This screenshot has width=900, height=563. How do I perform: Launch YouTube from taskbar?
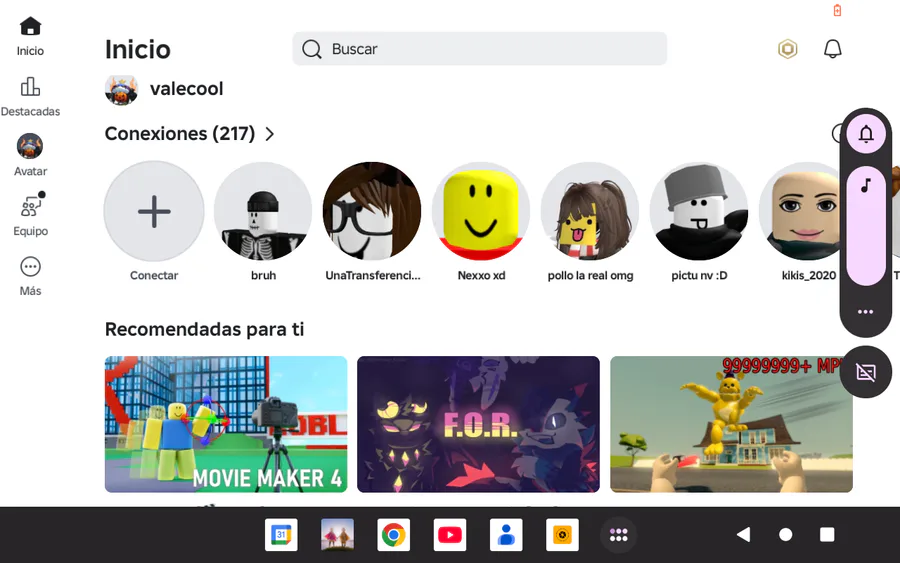point(450,535)
